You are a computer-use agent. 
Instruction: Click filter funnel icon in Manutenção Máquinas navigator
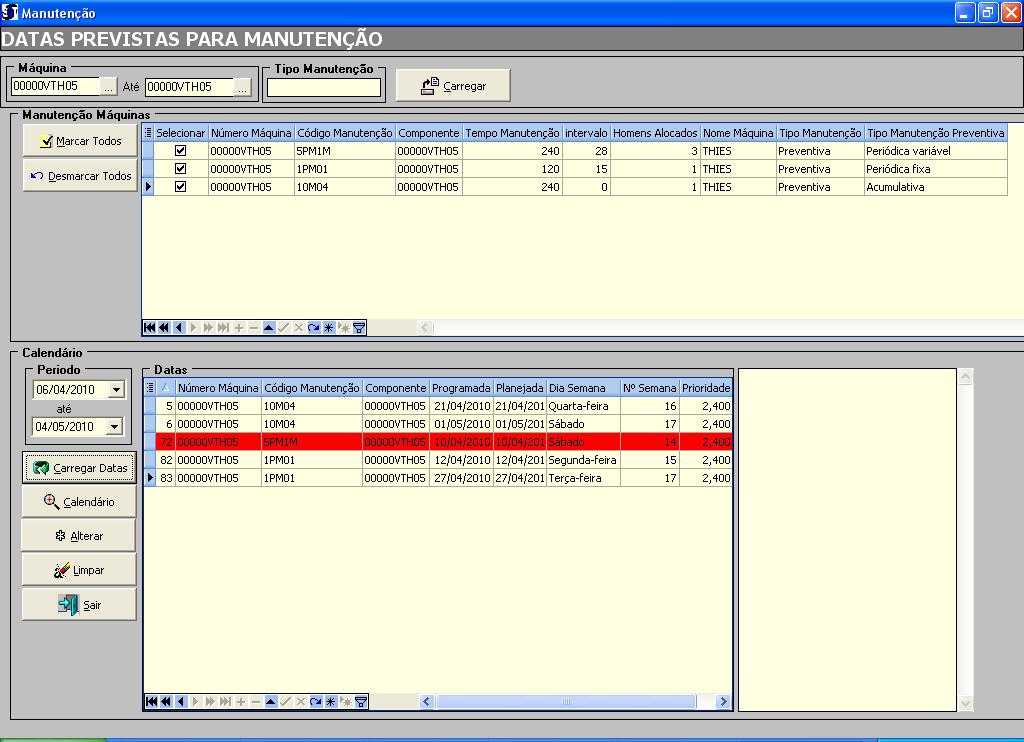click(x=360, y=327)
